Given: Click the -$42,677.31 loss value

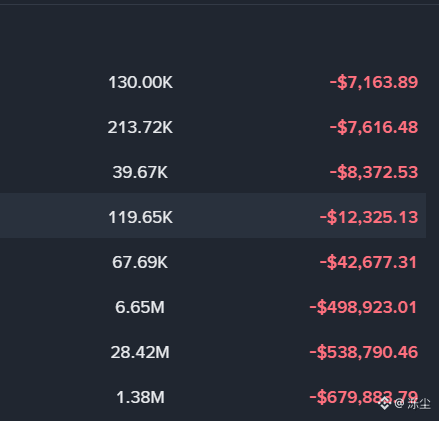Looking at the screenshot, I should click(x=368, y=262).
